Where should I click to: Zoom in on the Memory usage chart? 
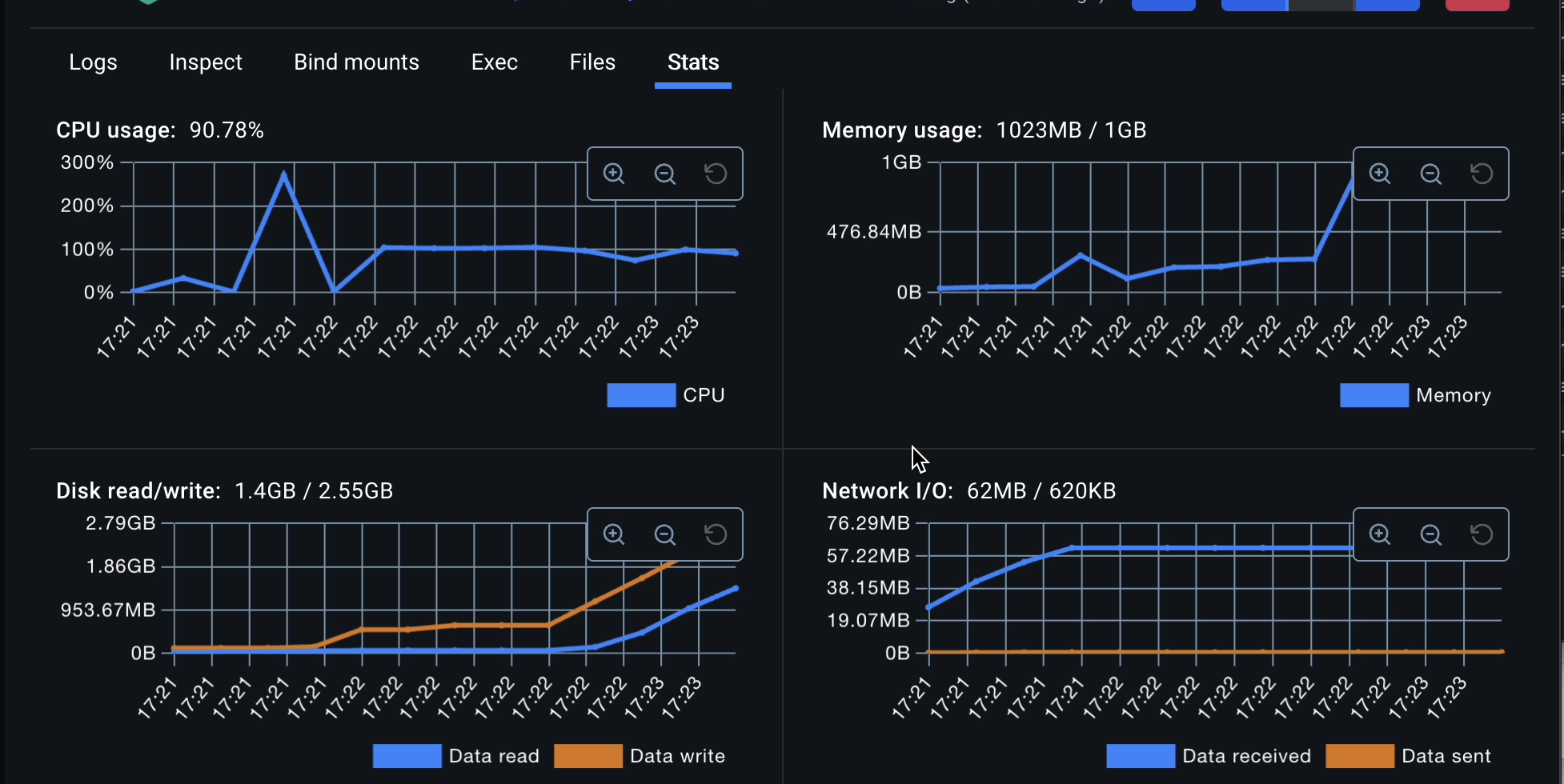click(1379, 174)
